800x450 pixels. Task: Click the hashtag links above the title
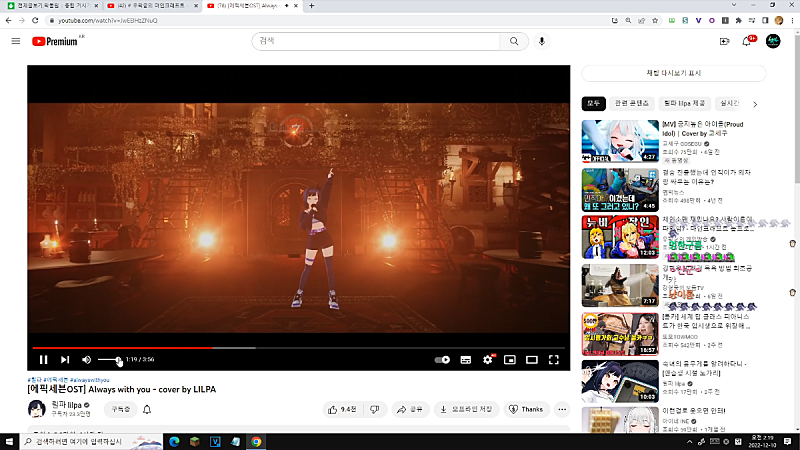(68, 380)
